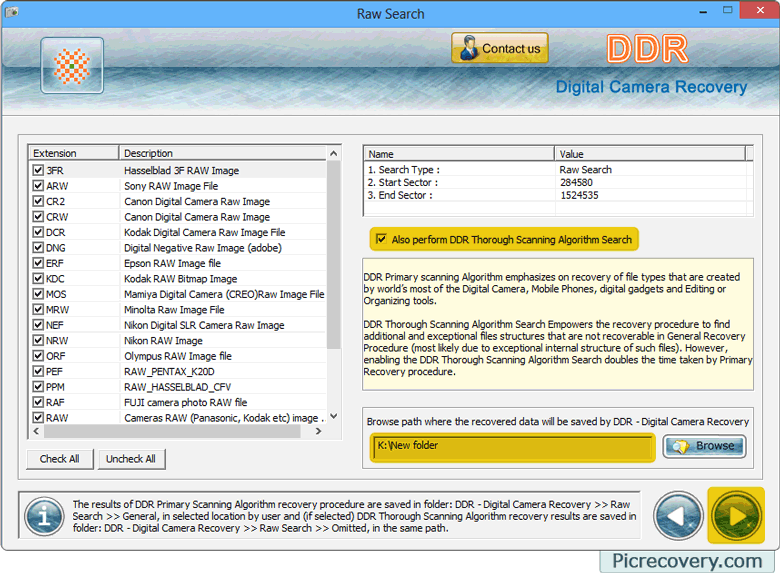
Task: Select 'Minolta Raw Image File' row
Action: click(x=178, y=309)
